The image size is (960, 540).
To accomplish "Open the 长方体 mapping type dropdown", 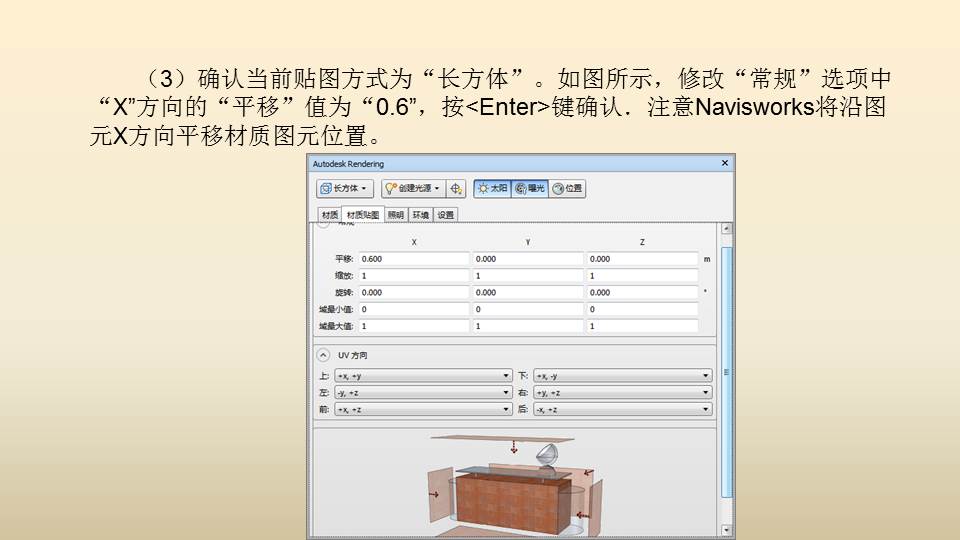I will click(345, 189).
